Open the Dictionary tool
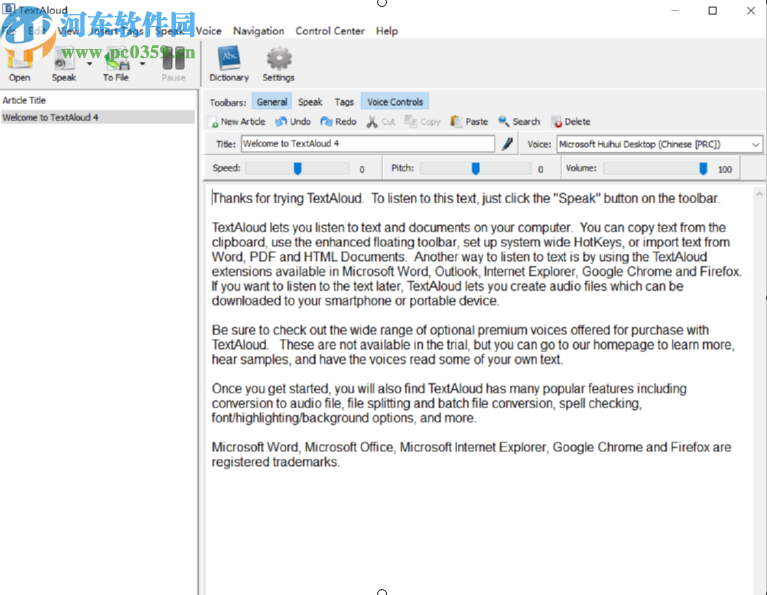The width and height of the screenshot is (767, 595). point(229,65)
